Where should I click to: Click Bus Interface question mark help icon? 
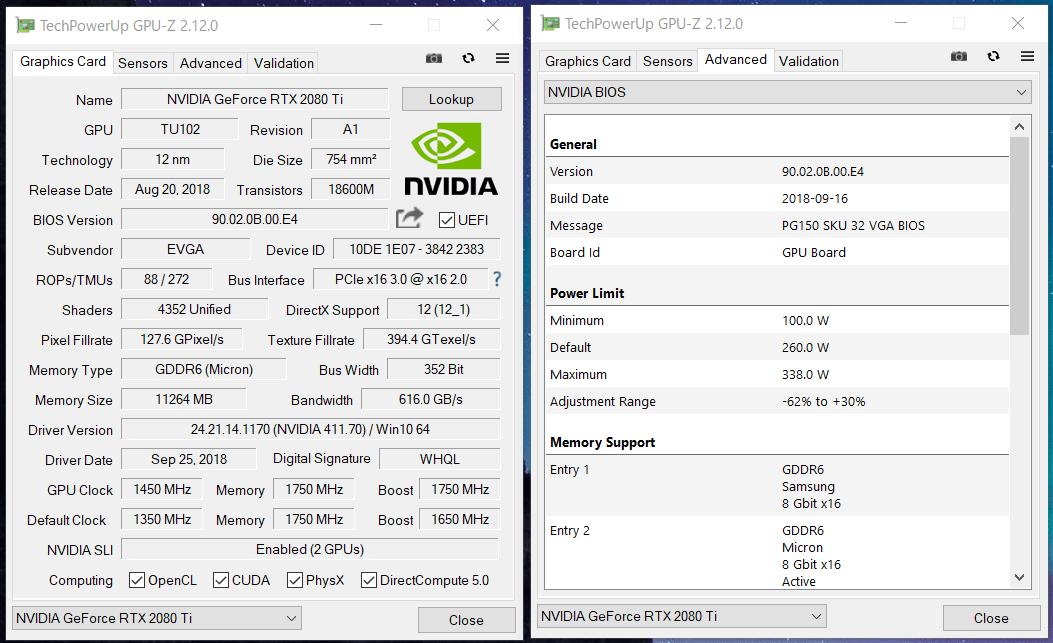pos(497,279)
